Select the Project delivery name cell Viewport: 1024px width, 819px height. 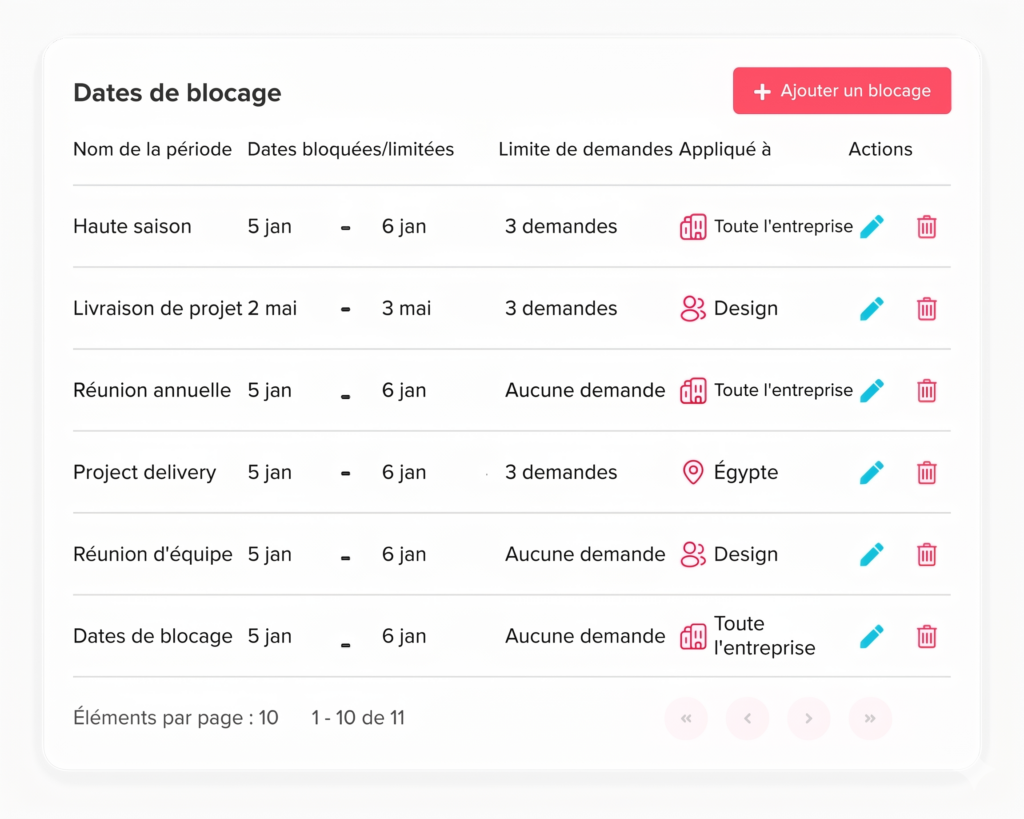144,472
